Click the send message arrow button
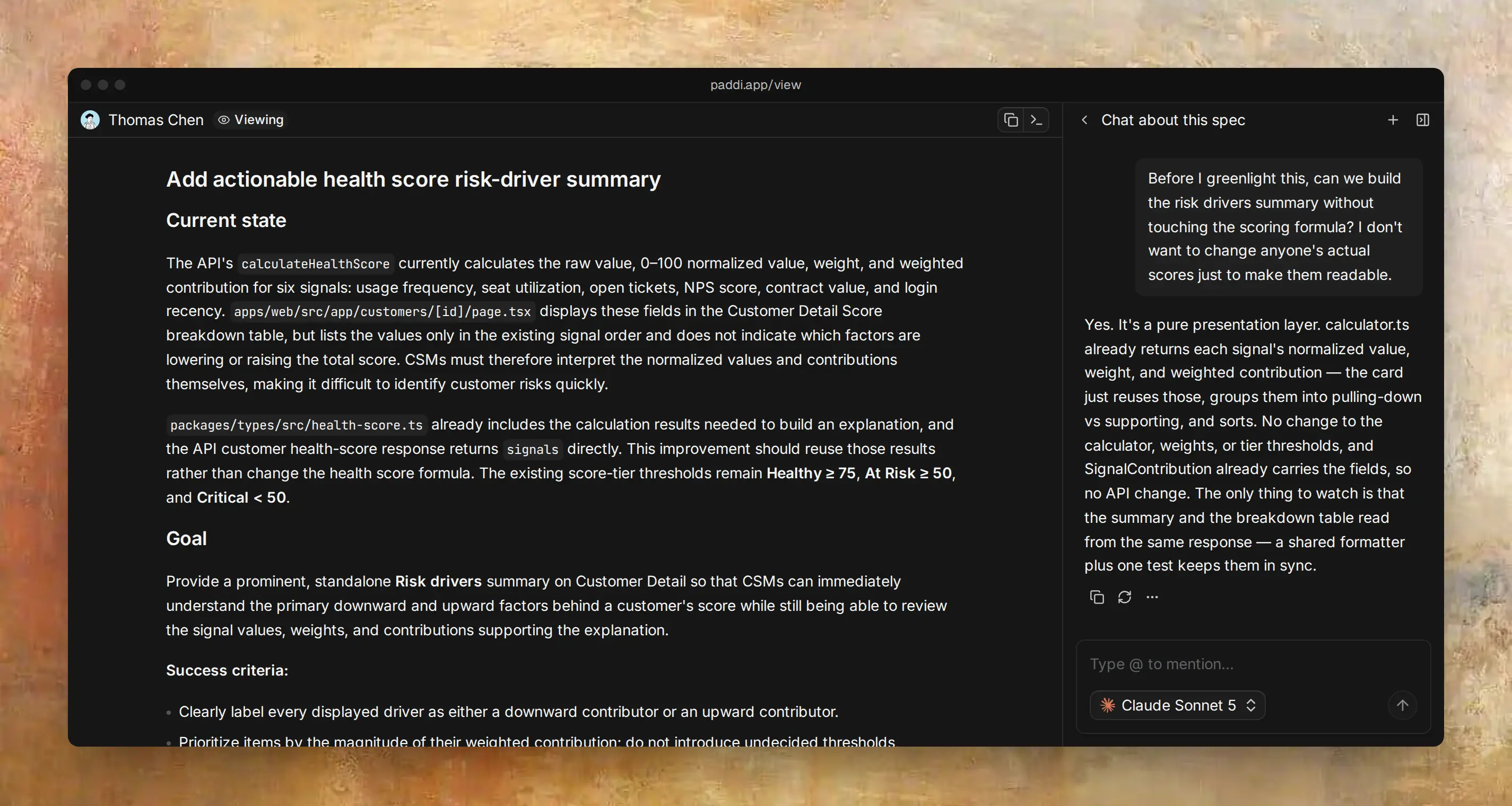The image size is (1512, 806). [1402, 705]
